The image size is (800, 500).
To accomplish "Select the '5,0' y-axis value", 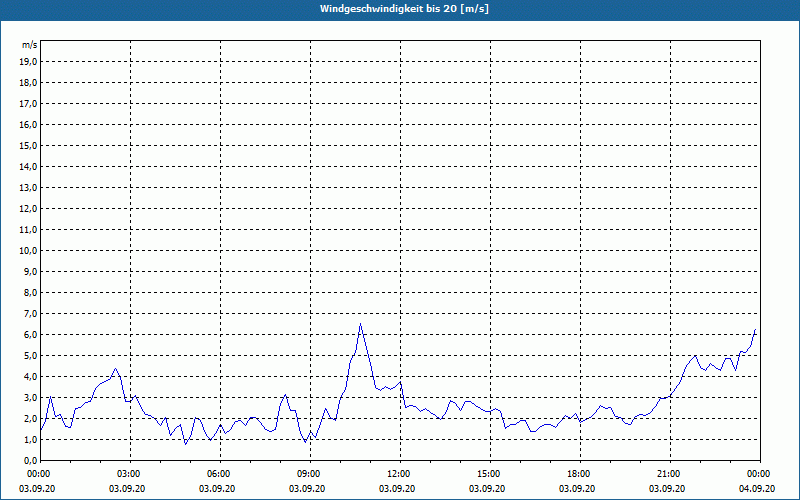I will [30, 356].
